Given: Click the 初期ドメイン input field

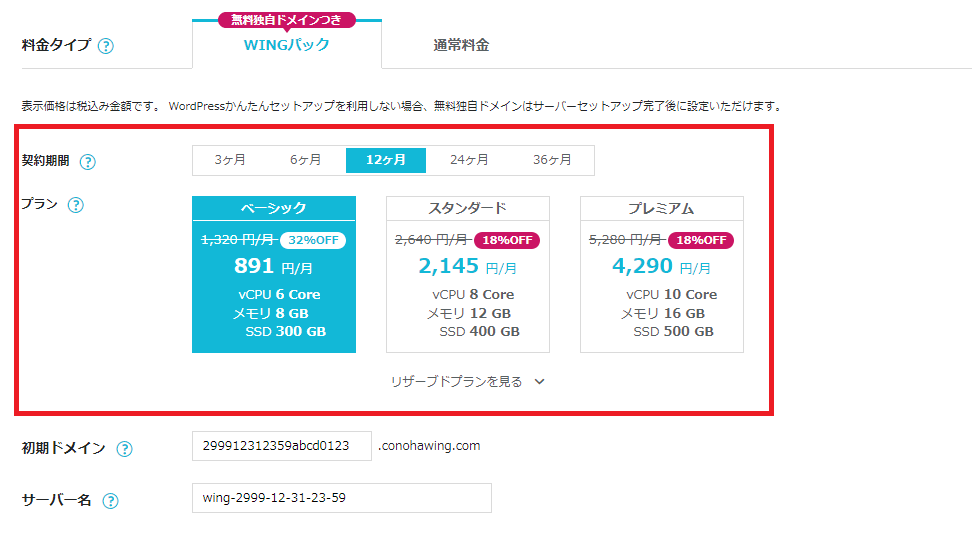Looking at the screenshot, I should [282, 446].
